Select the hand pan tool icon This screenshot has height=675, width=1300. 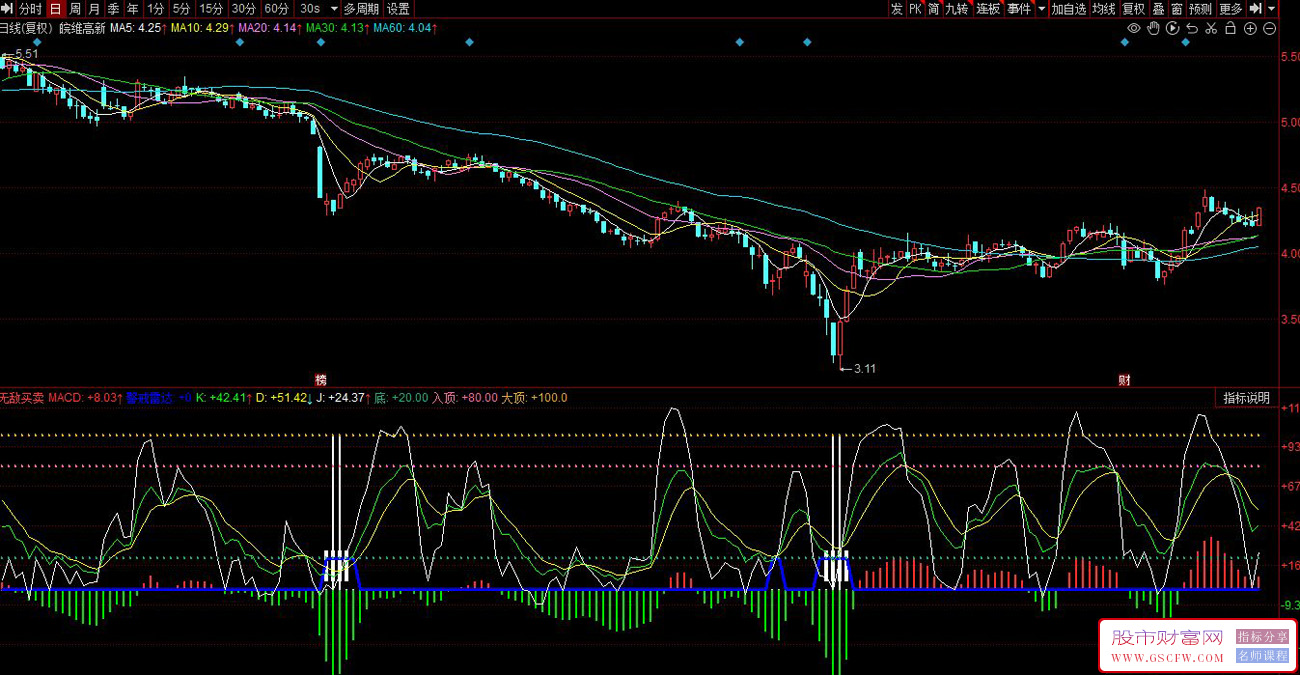[x=1153, y=28]
